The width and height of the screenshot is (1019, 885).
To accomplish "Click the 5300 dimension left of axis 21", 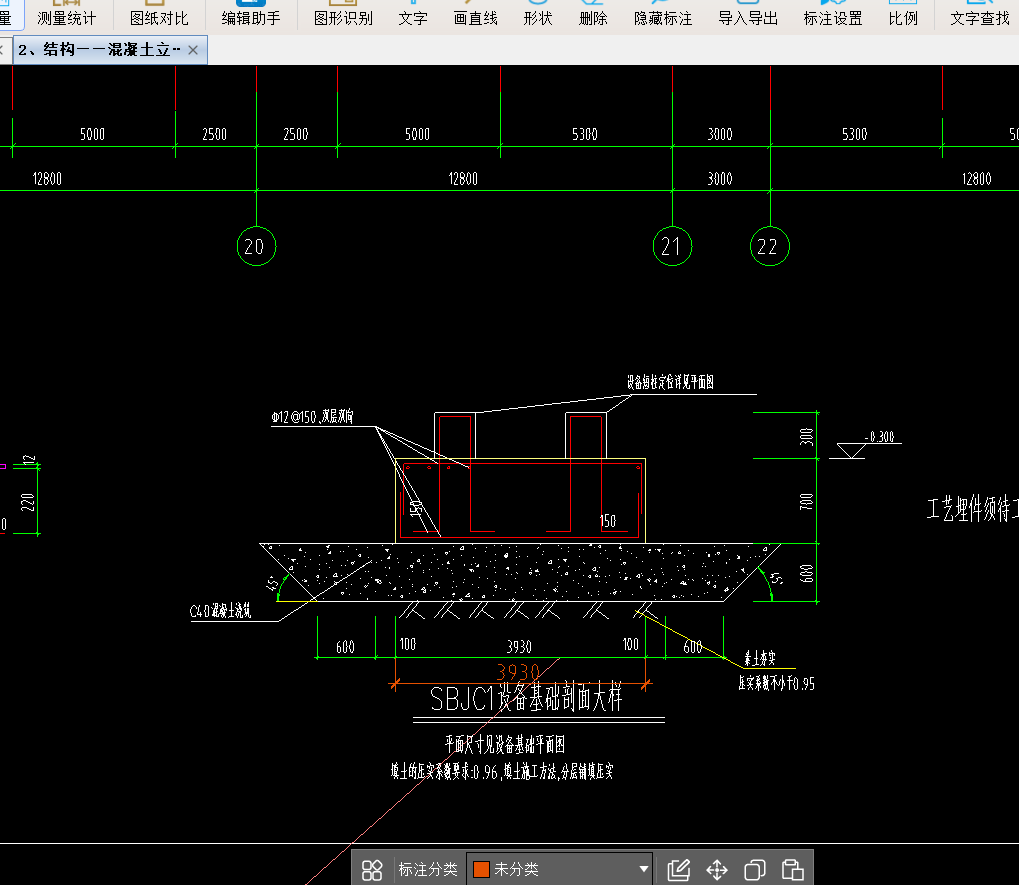I will 584,134.
